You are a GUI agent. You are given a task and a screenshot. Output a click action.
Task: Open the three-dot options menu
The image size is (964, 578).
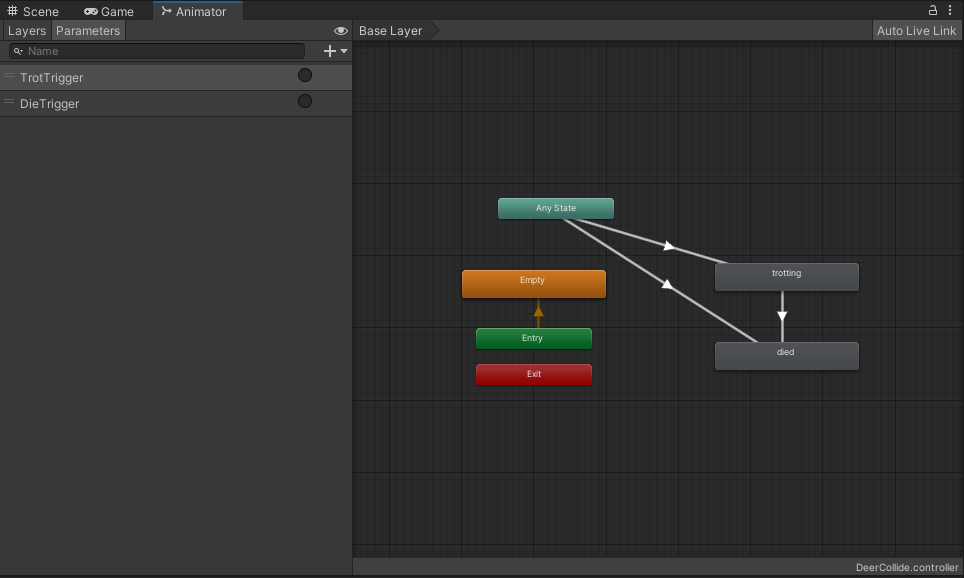point(950,10)
